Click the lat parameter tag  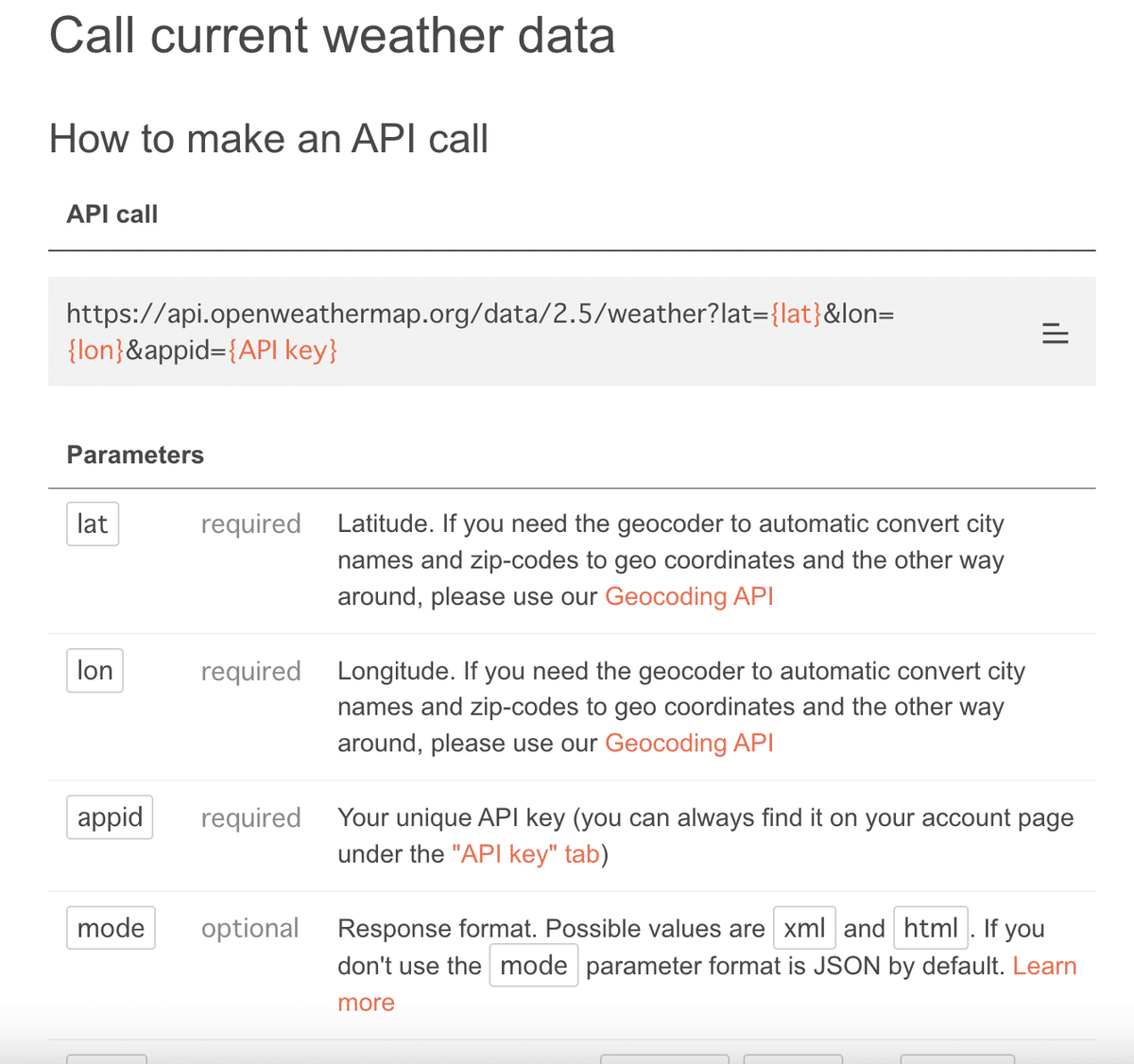coord(93,523)
